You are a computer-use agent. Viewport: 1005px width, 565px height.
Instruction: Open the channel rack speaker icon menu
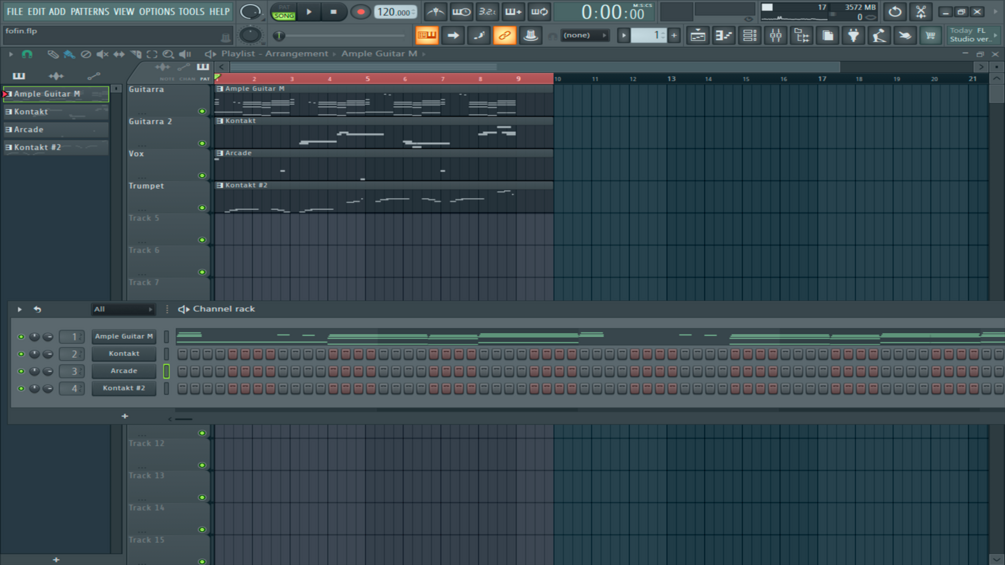click(183, 309)
